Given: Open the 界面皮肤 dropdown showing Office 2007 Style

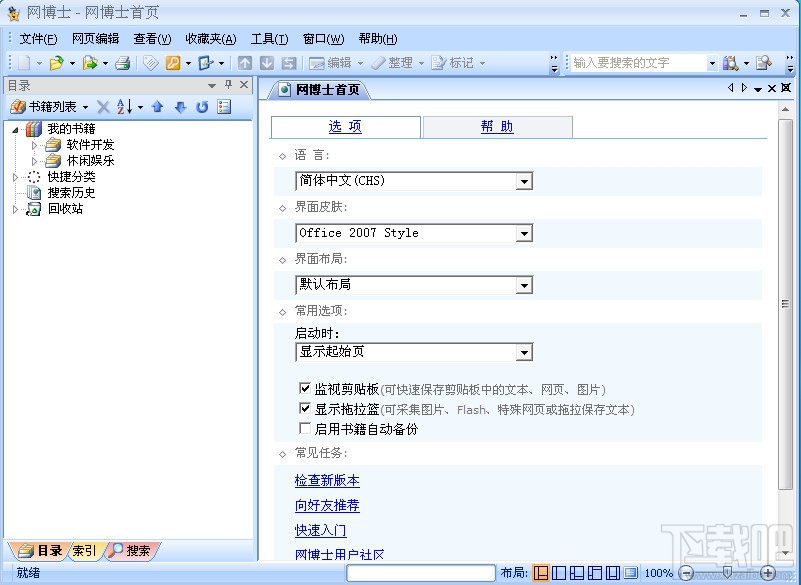Looking at the screenshot, I should pos(525,233).
